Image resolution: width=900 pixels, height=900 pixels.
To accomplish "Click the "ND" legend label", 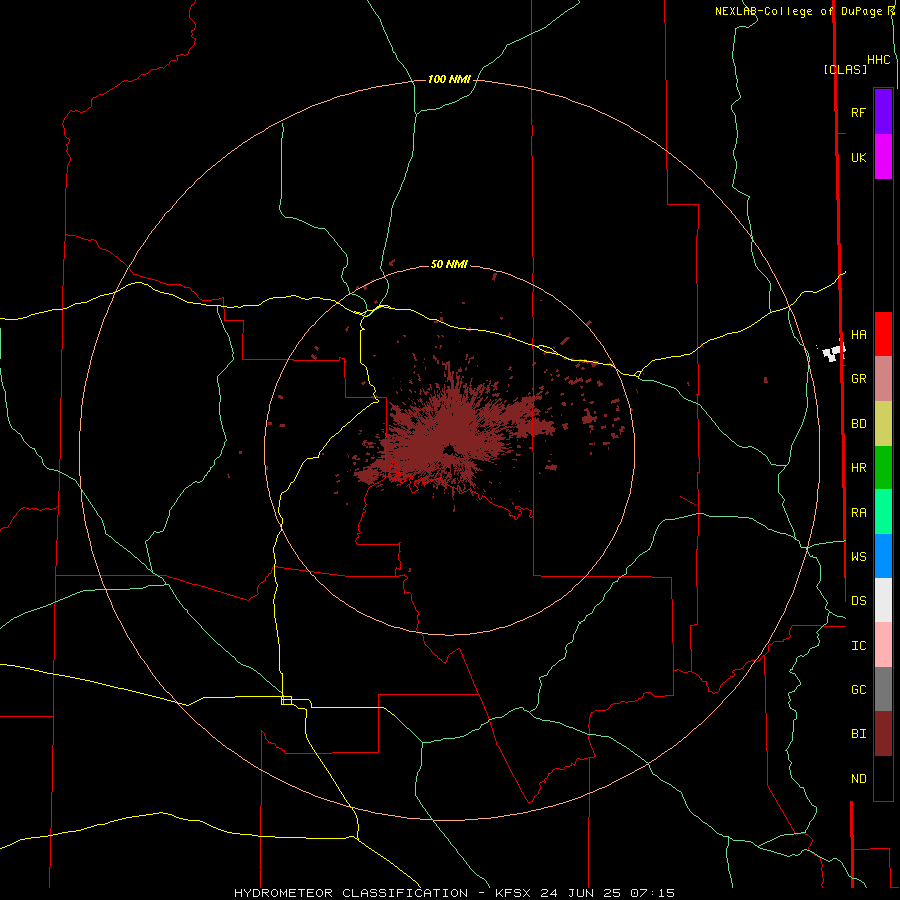I will (x=858, y=779).
